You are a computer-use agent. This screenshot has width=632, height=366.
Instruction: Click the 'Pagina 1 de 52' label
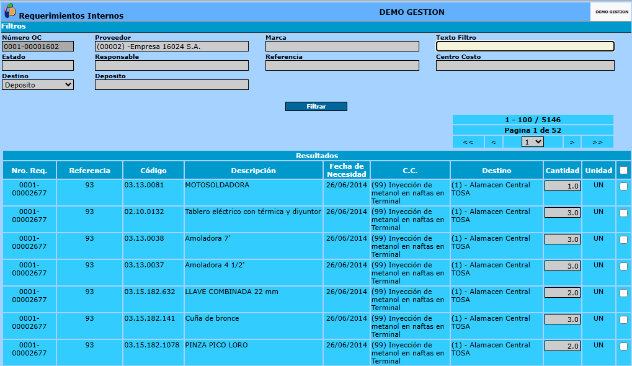(533, 131)
